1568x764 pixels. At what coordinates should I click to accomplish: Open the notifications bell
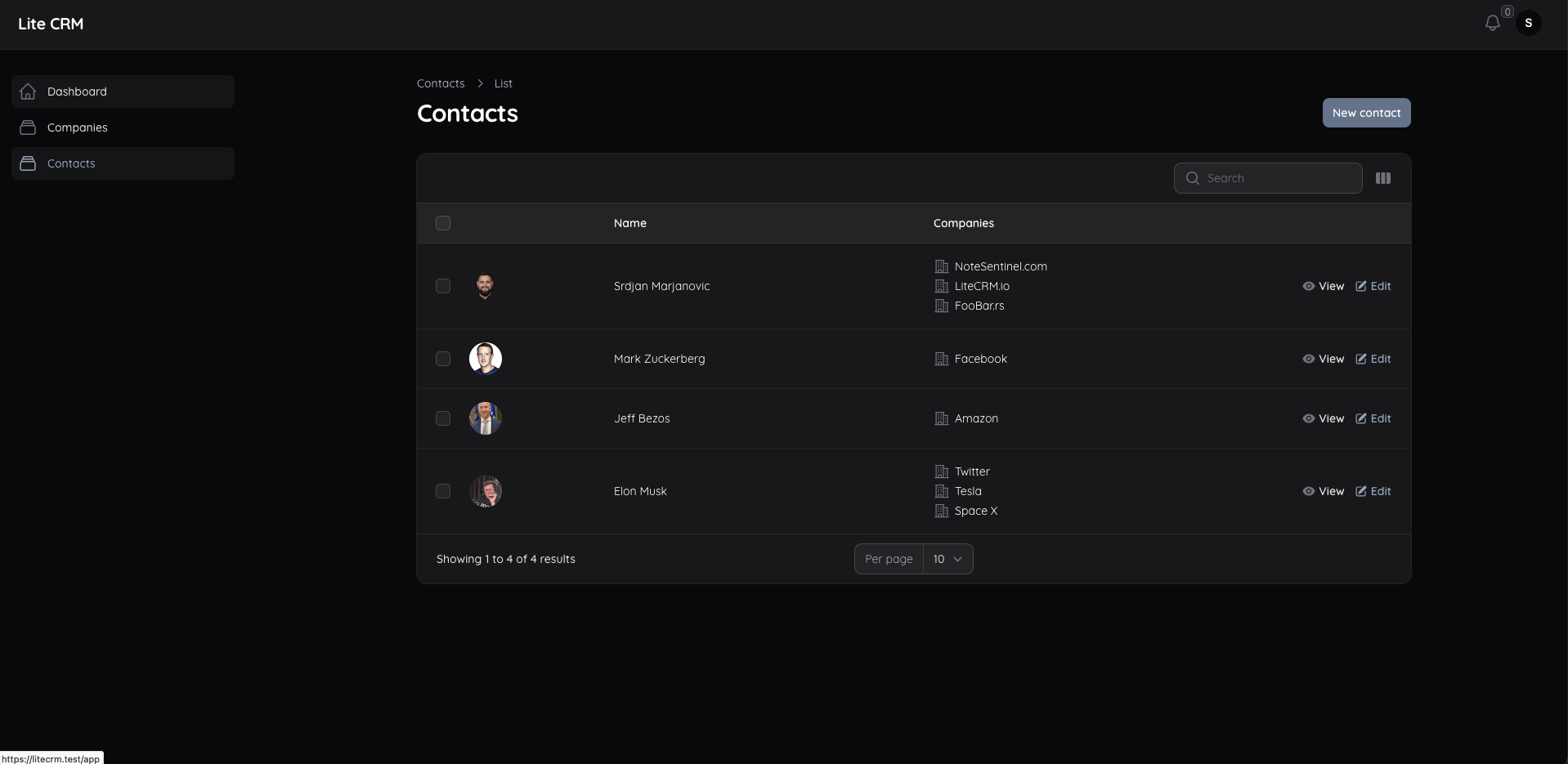coord(1491,23)
